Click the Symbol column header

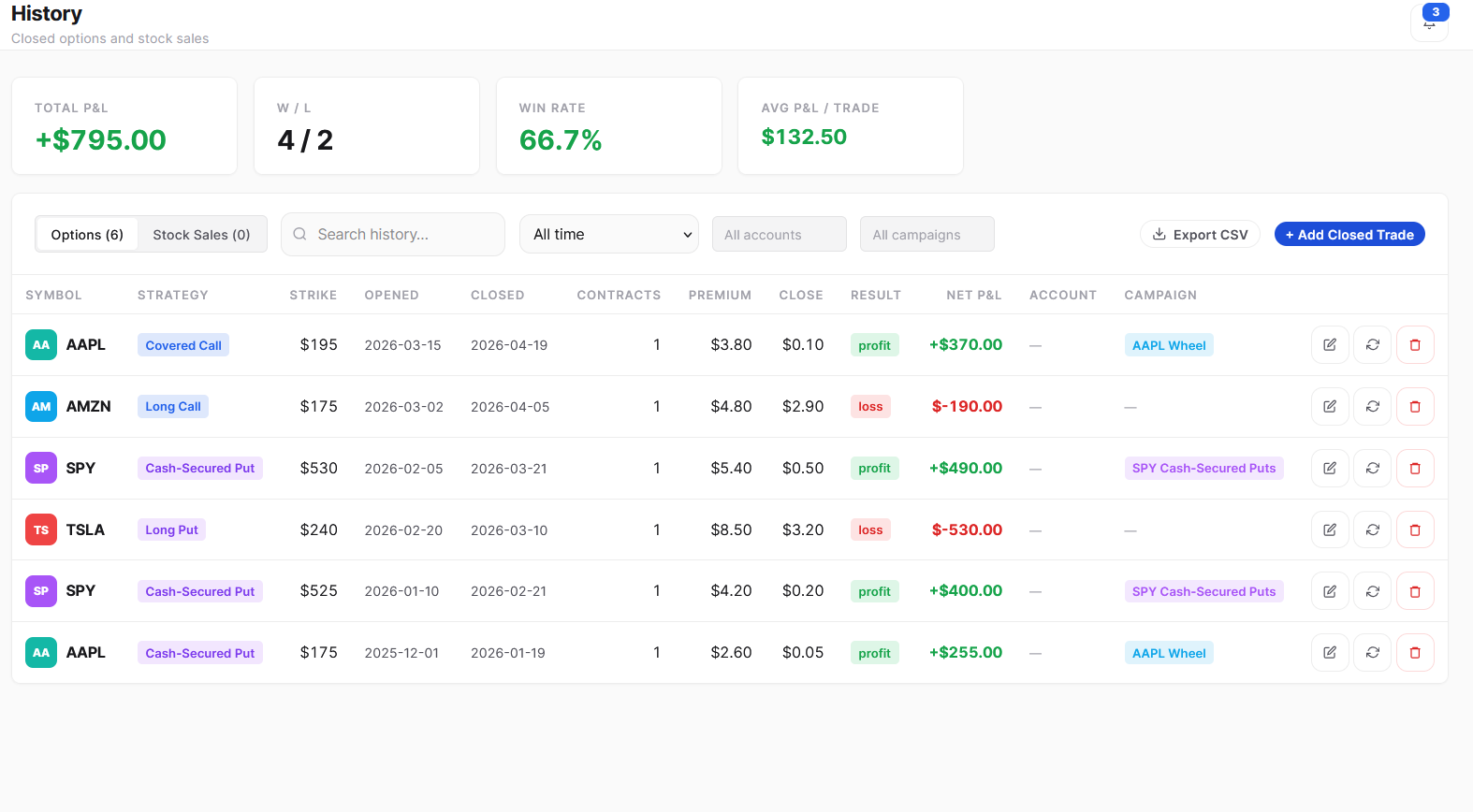click(x=53, y=295)
